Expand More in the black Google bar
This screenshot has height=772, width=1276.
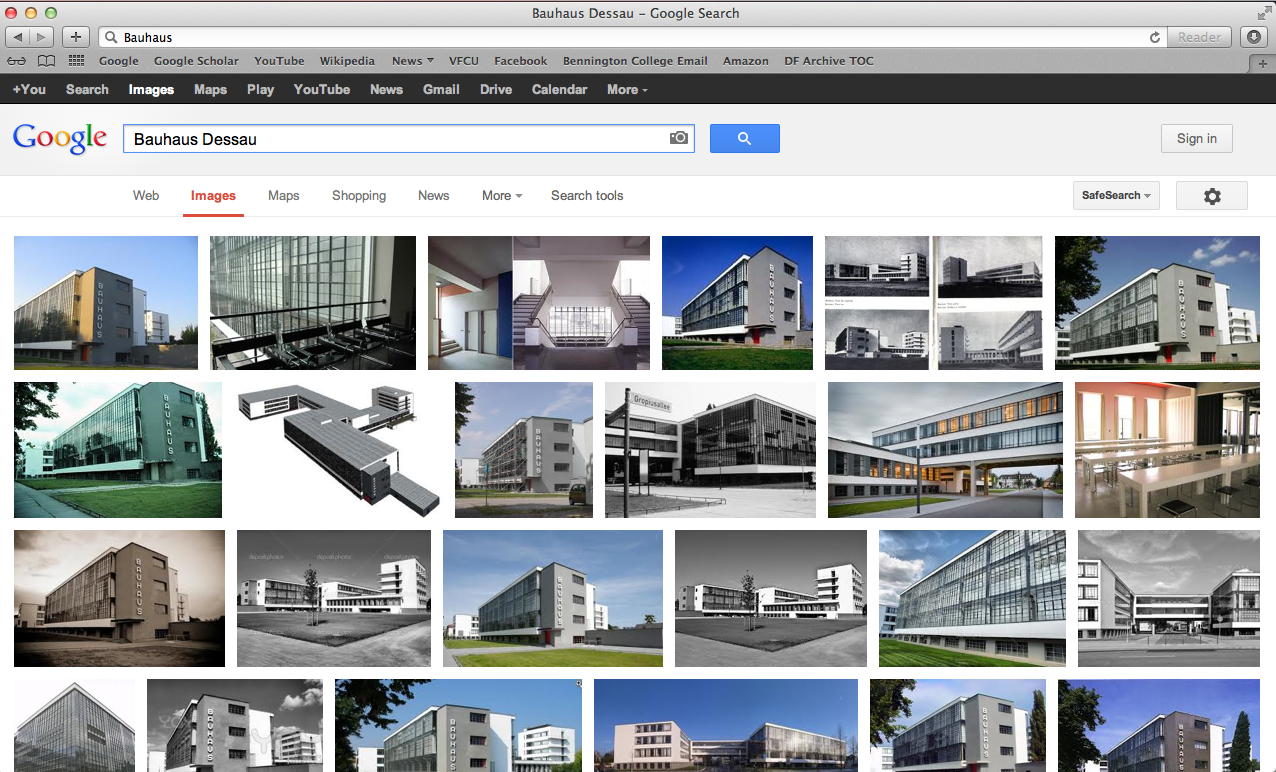[x=627, y=89]
